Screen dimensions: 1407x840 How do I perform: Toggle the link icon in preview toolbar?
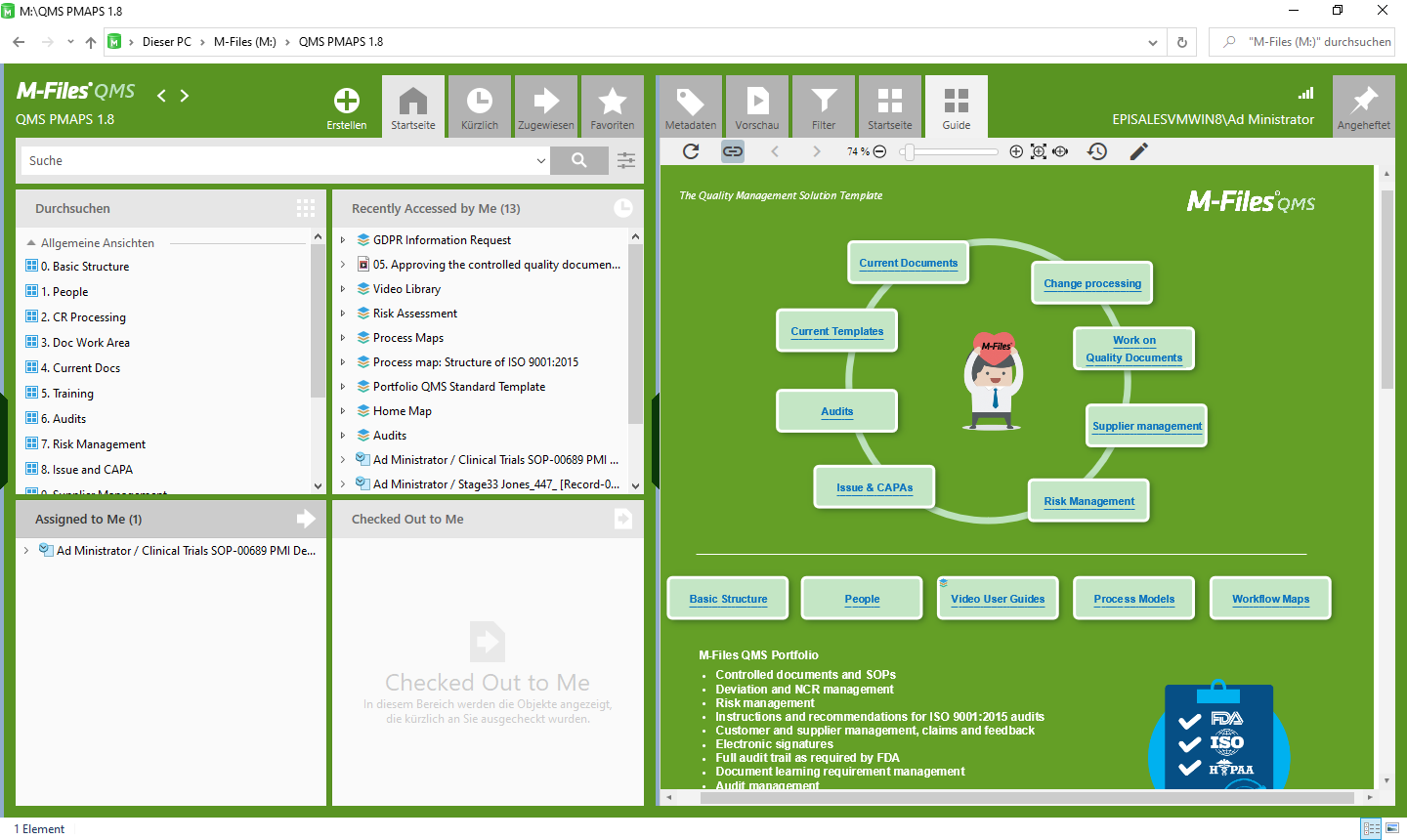(733, 151)
